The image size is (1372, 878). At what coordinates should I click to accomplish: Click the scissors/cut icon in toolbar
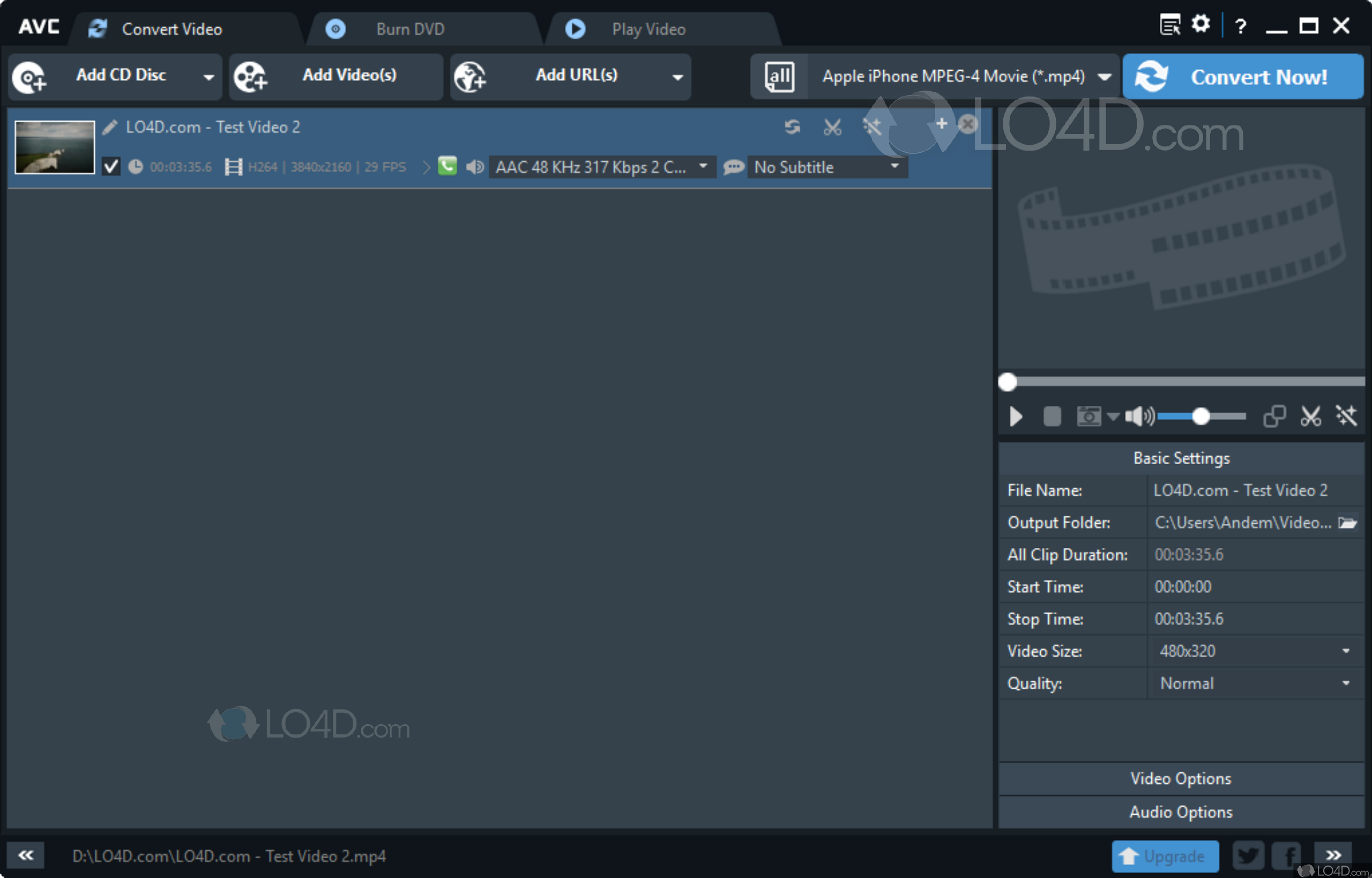tap(832, 124)
